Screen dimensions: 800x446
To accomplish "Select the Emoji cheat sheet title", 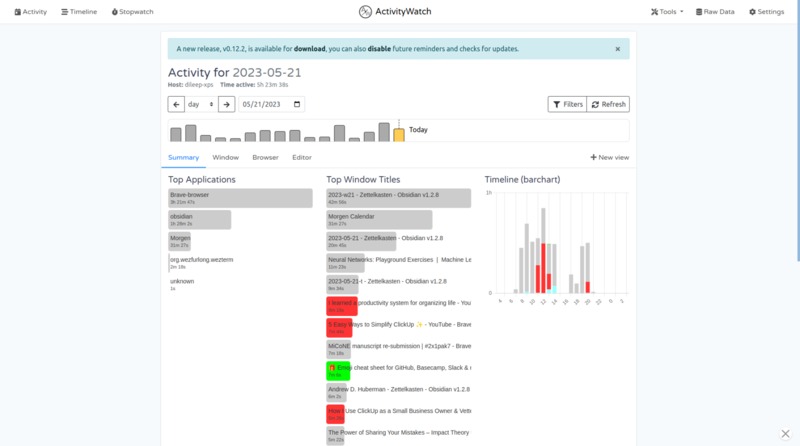I will pyautogui.click(x=398, y=371).
